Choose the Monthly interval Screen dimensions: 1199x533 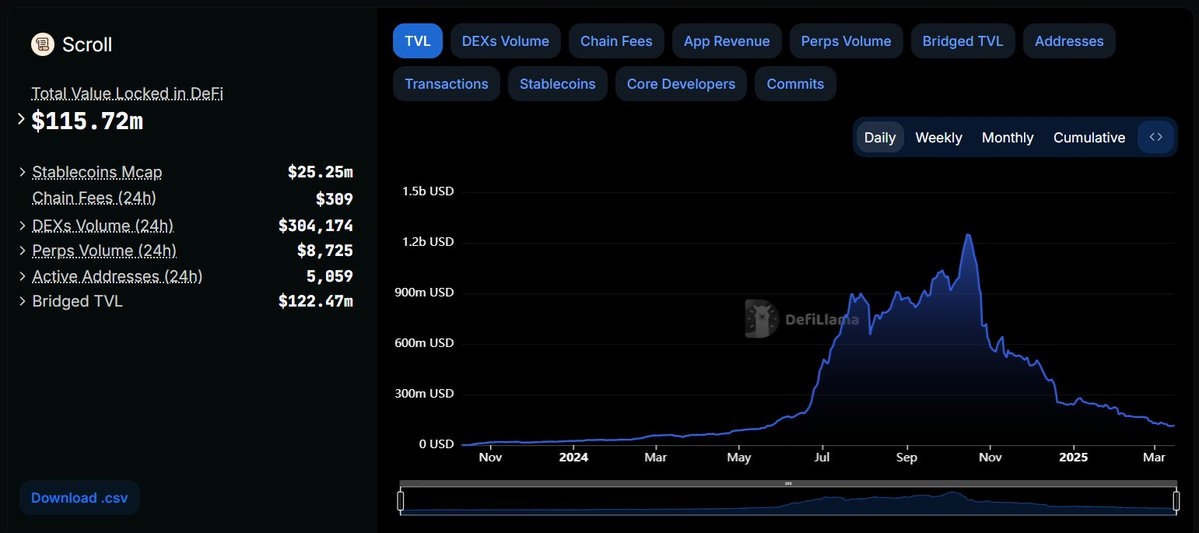point(1007,138)
